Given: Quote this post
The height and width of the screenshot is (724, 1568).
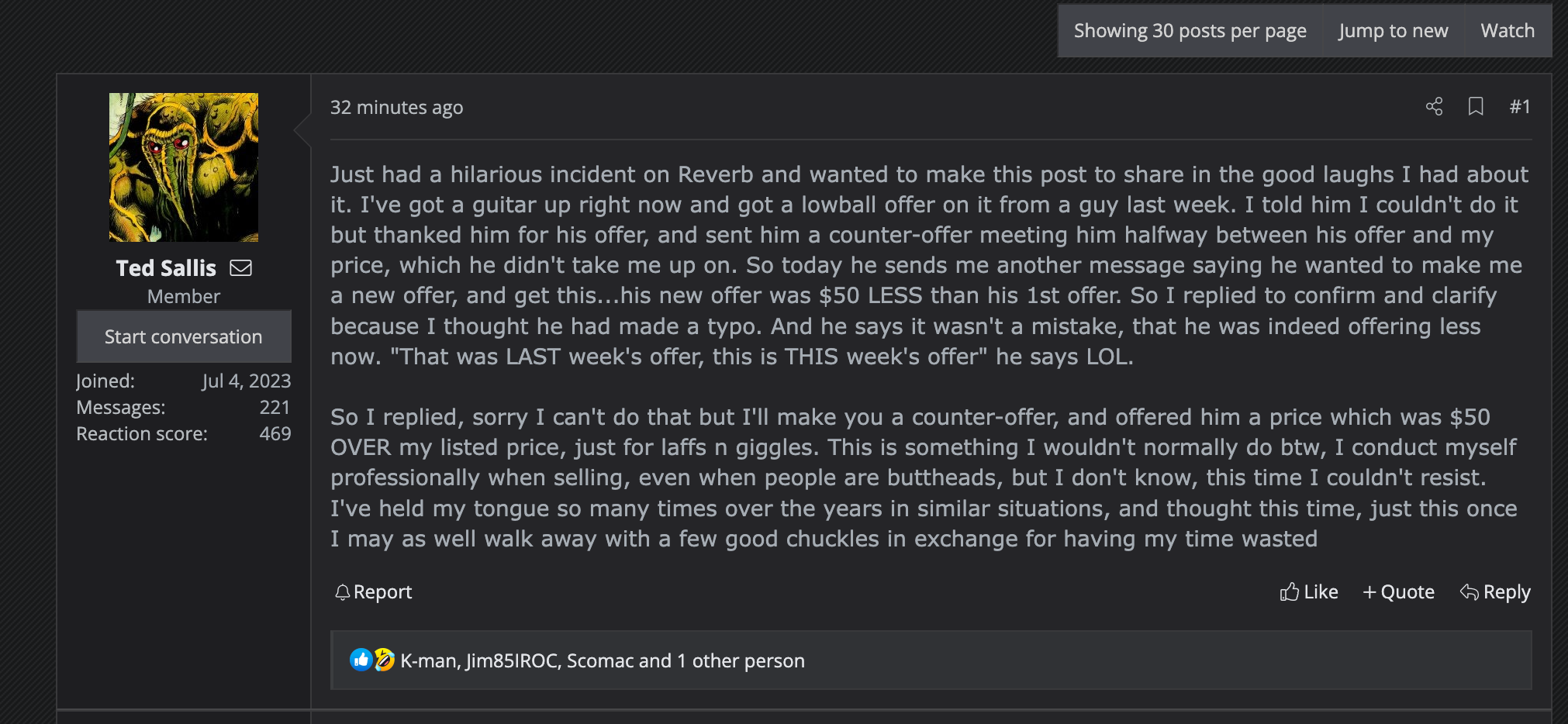Looking at the screenshot, I should point(1399,592).
